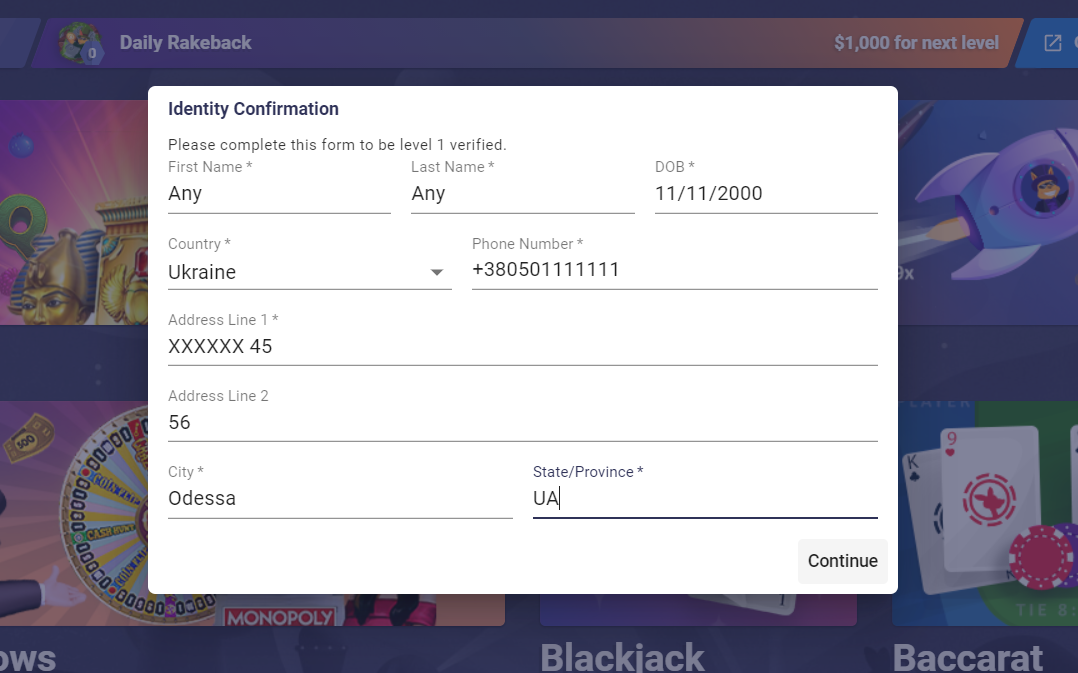The height and width of the screenshot is (673, 1078).
Task: Click the Daily Rakeback avatar badge
Action: (80, 43)
